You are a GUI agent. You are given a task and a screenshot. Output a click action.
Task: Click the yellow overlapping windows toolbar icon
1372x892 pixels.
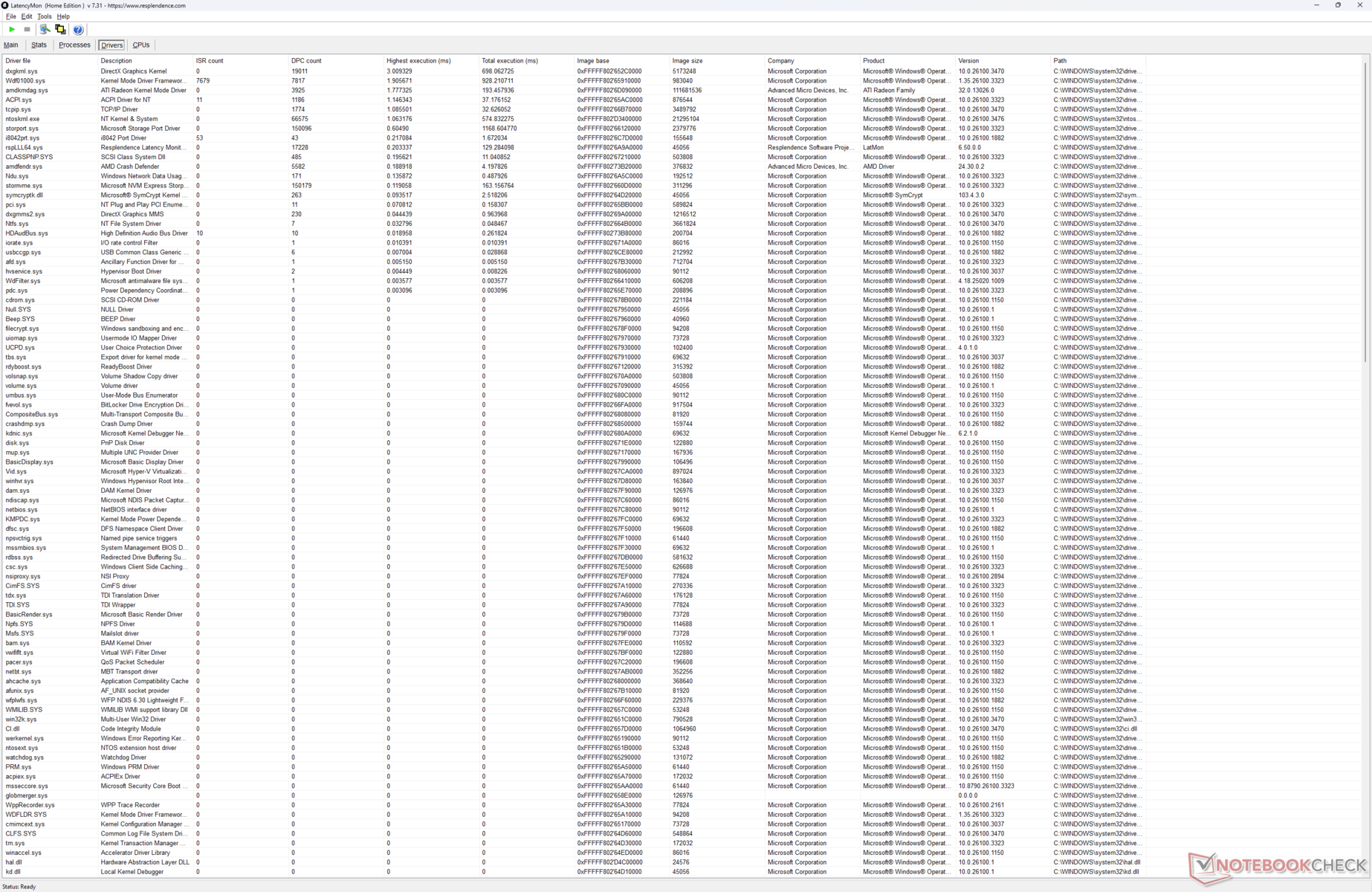point(60,30)
